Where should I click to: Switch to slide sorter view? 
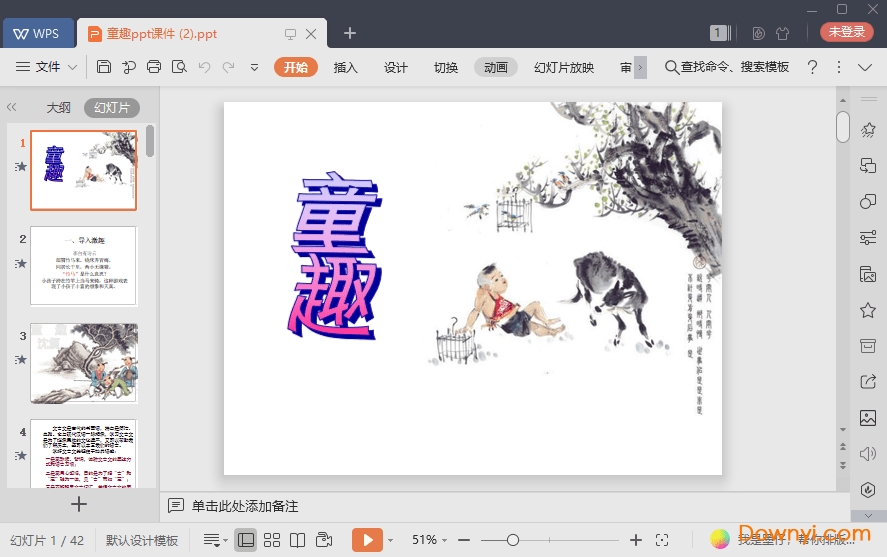(272, 540)
